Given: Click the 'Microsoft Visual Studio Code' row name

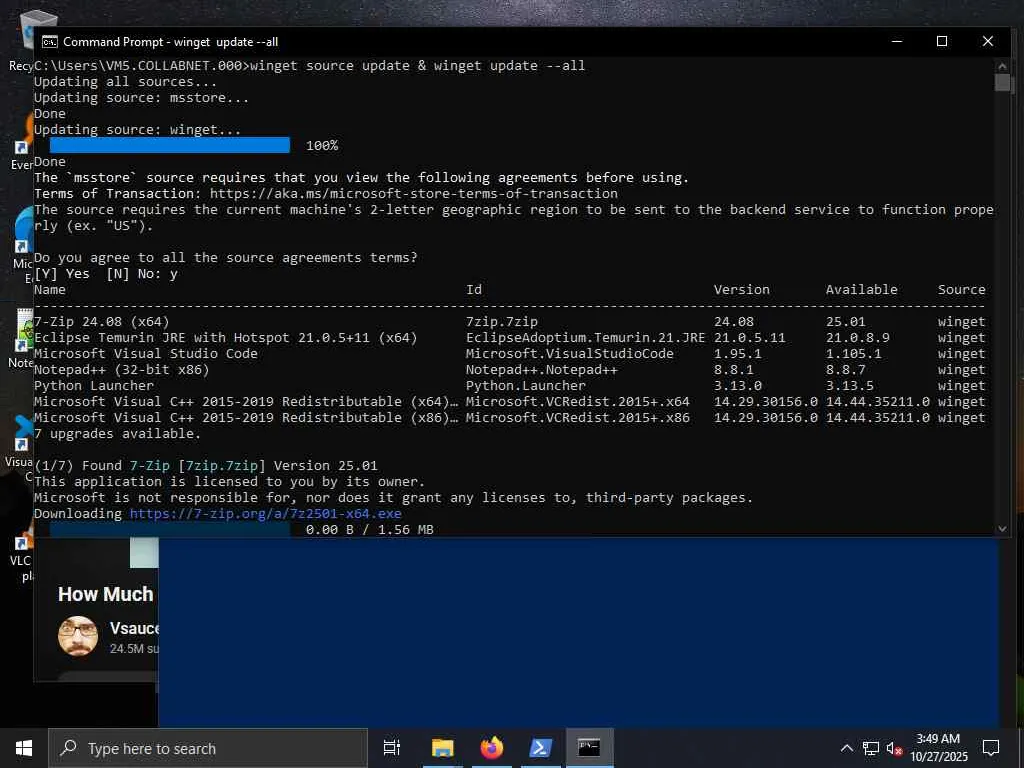Looking at the screenshot, I should point(146,353).
